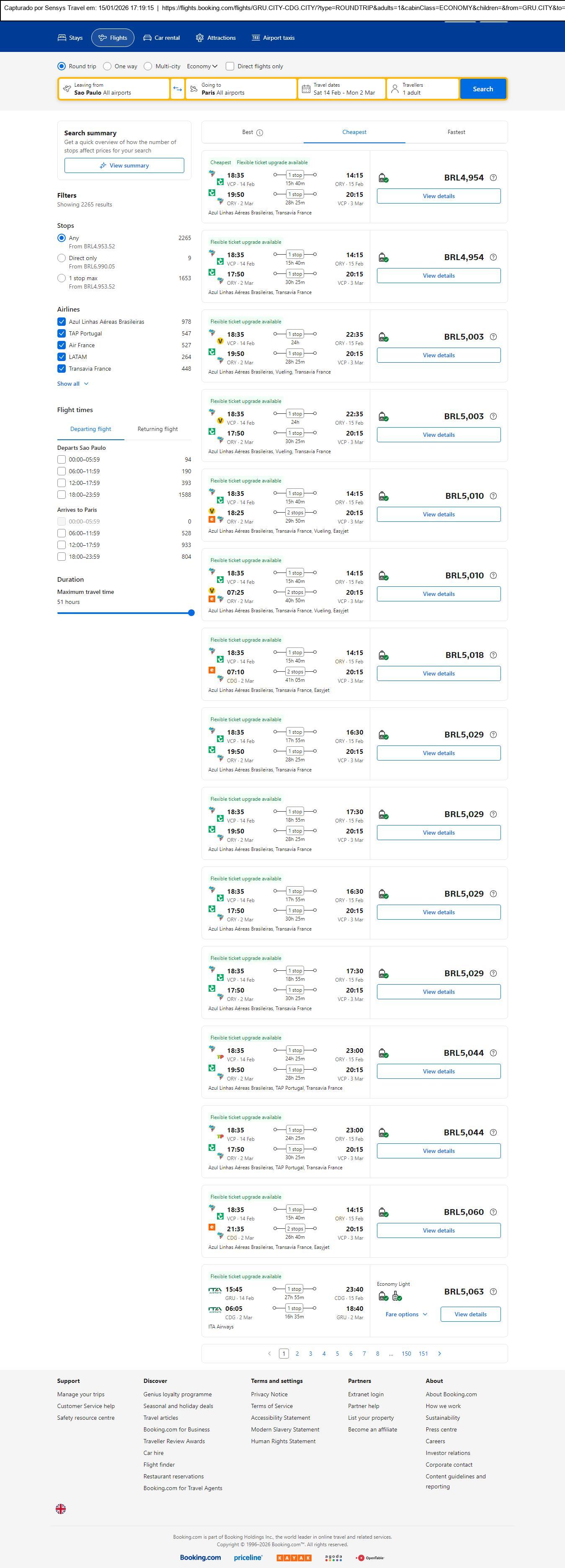
Task: Open the Economy cabin class dropdown
Action: [201, 66]
